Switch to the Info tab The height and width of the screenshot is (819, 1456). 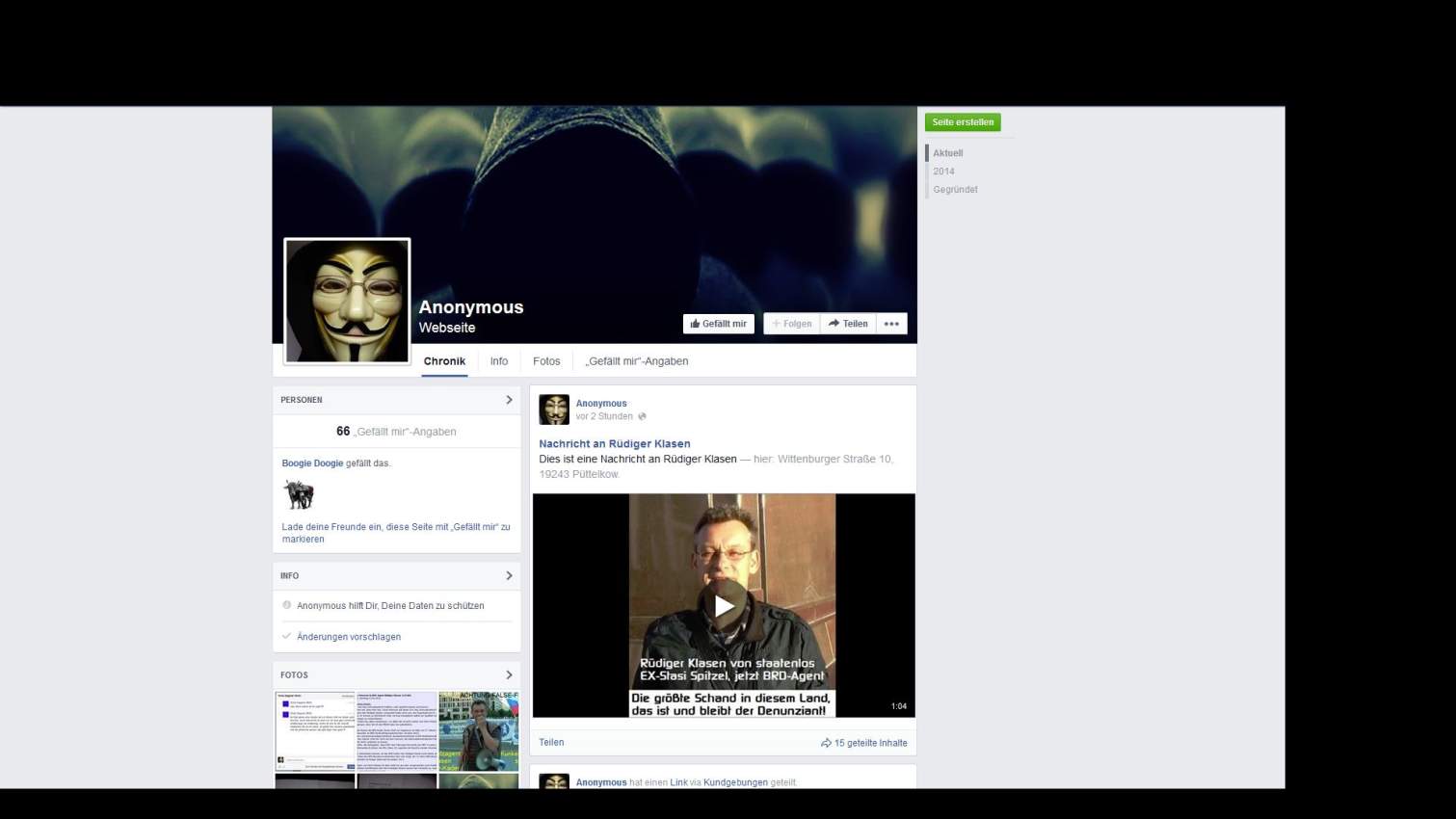tap(498, 361)
